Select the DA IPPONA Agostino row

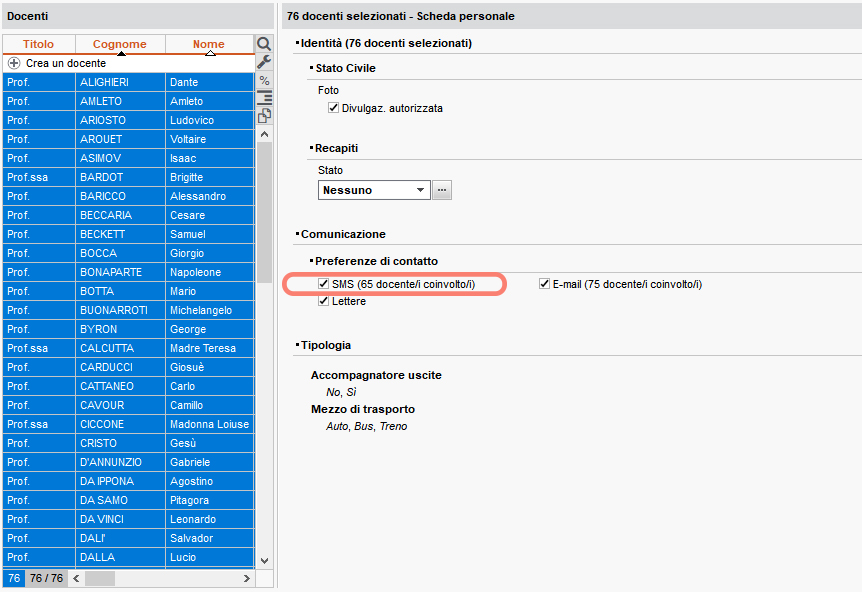pyautogui.click(x=129, y=482)
